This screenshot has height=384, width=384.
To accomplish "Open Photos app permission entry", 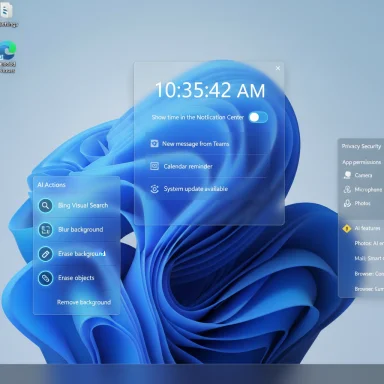I will 363,203.
